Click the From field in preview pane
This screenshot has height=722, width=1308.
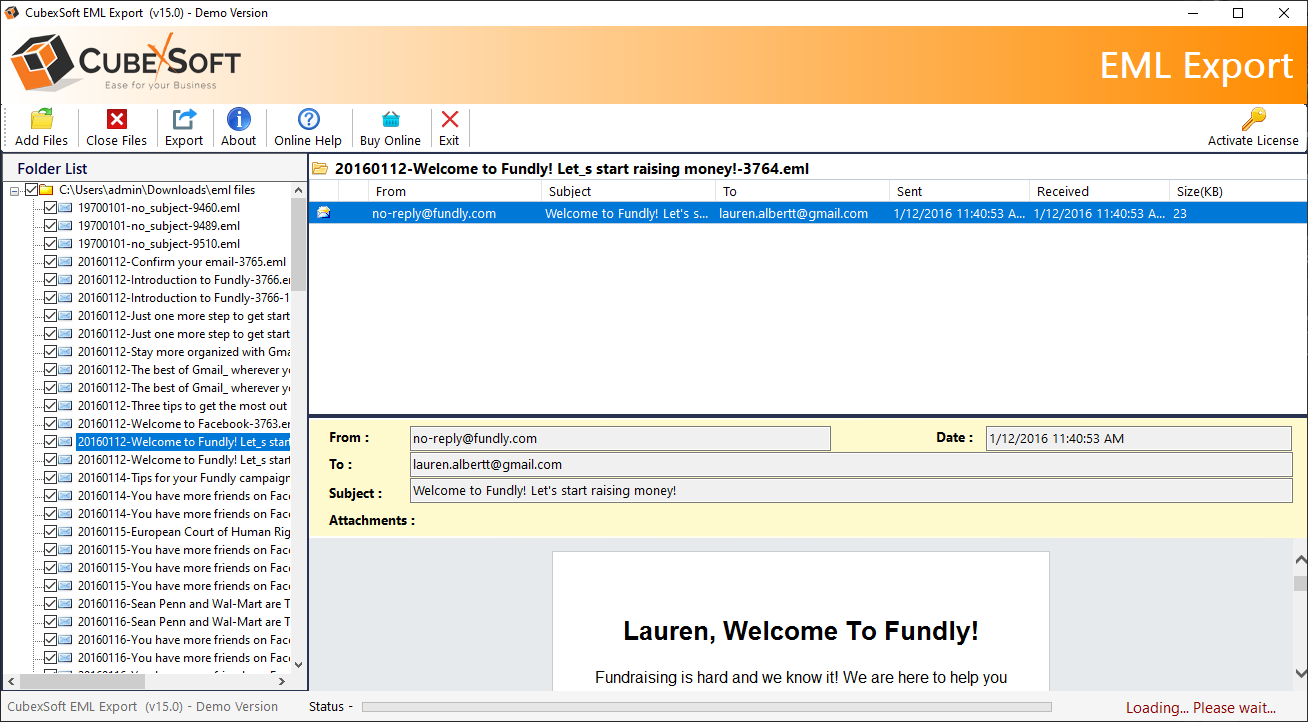pos(620,439)
